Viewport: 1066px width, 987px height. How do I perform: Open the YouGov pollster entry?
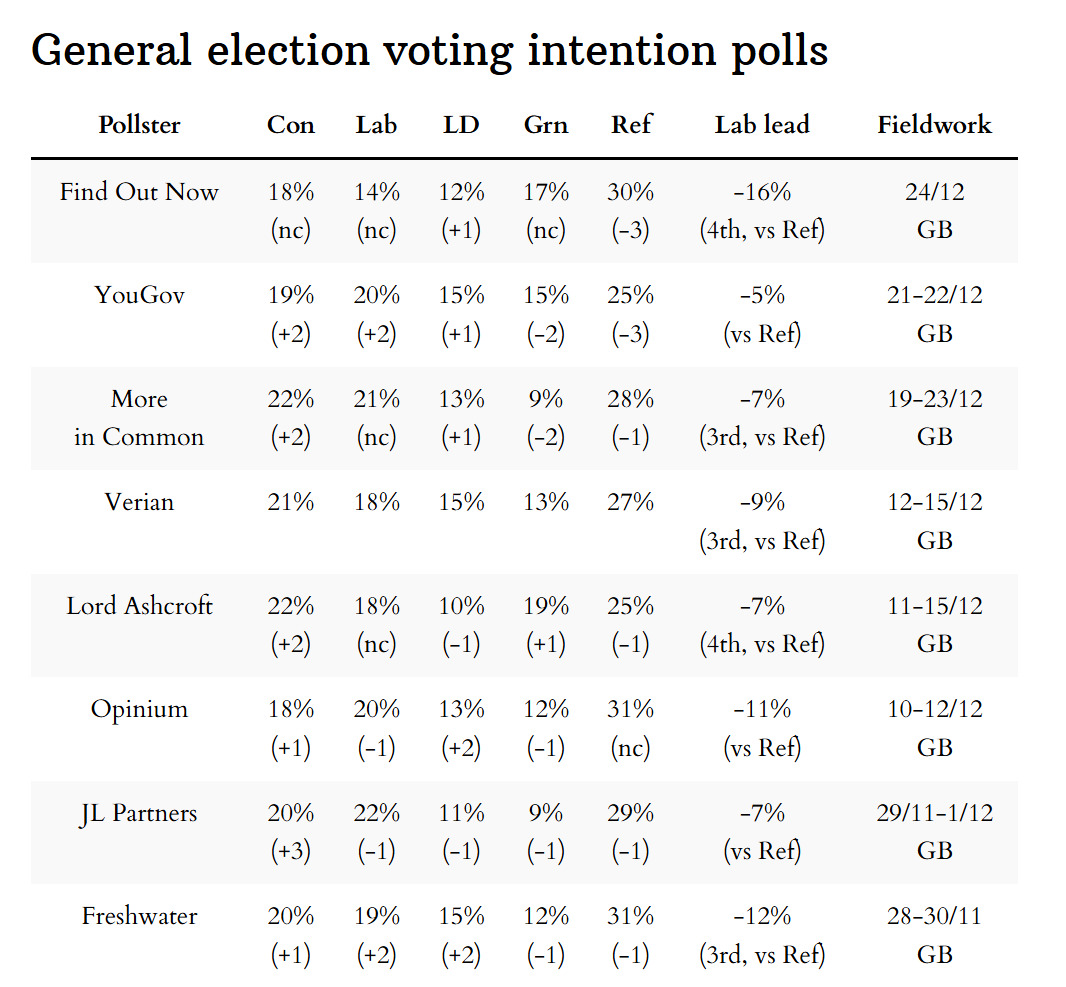tap(139, 295)
